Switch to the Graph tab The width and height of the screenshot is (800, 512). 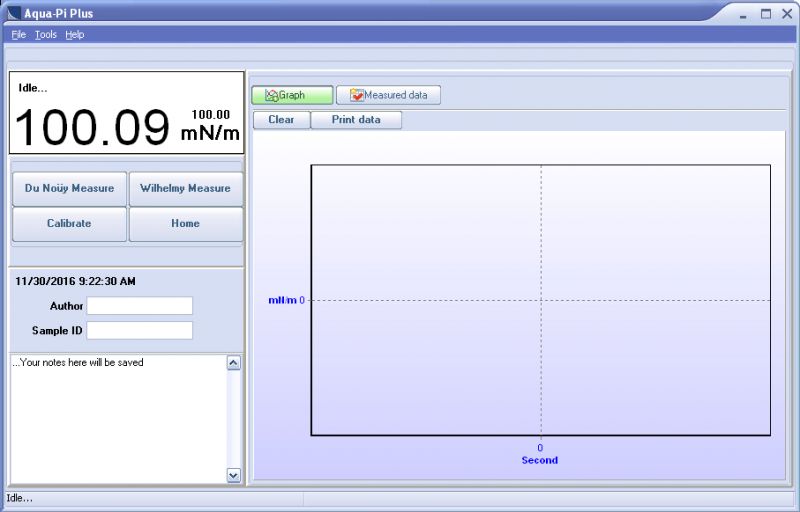[292, 95]
